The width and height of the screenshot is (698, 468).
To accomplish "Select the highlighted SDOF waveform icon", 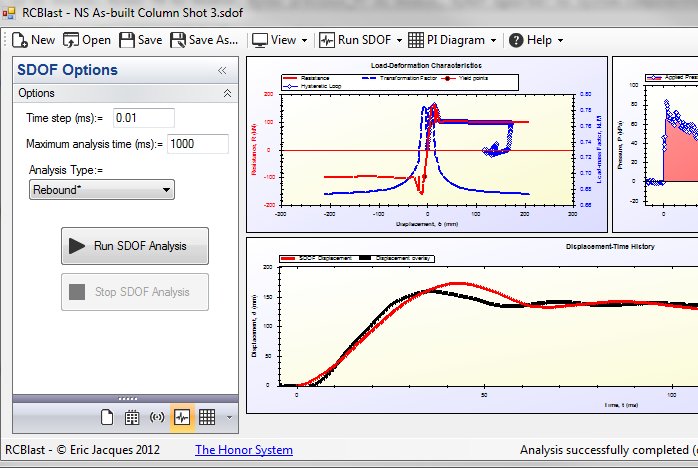I will point(182,417).
